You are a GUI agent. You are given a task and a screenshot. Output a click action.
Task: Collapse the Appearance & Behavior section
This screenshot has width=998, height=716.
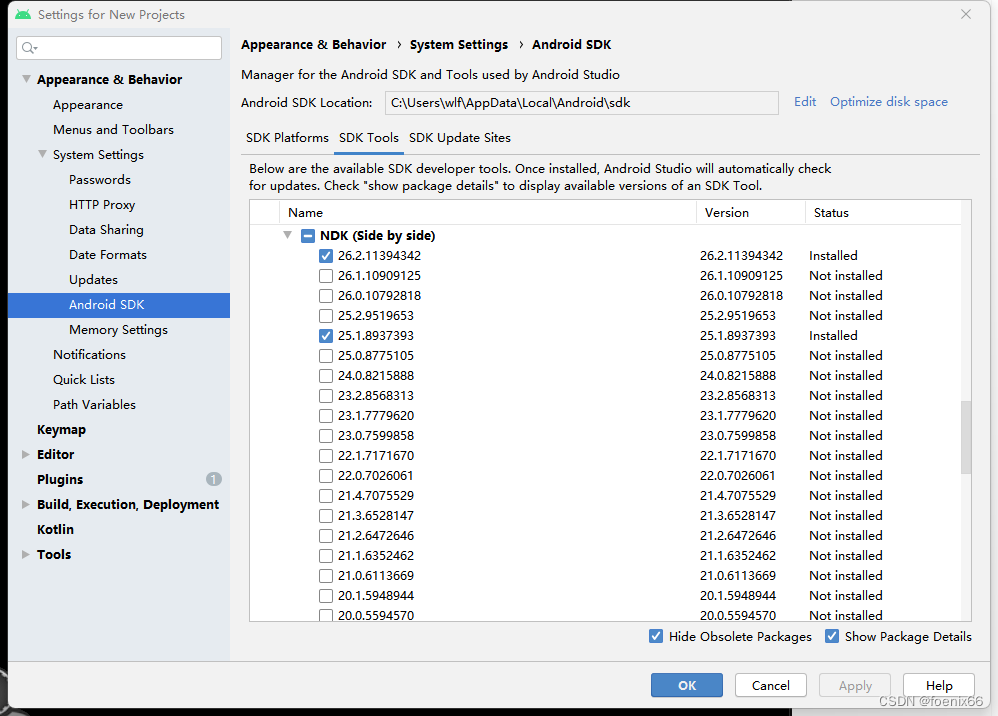pos(24,79)
